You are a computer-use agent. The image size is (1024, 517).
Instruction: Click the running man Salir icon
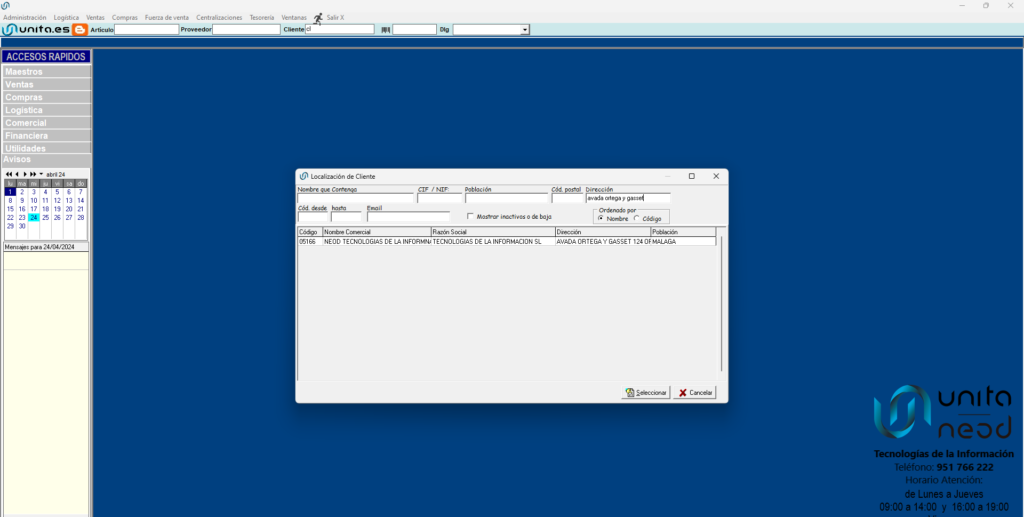[x=318, y=18]
